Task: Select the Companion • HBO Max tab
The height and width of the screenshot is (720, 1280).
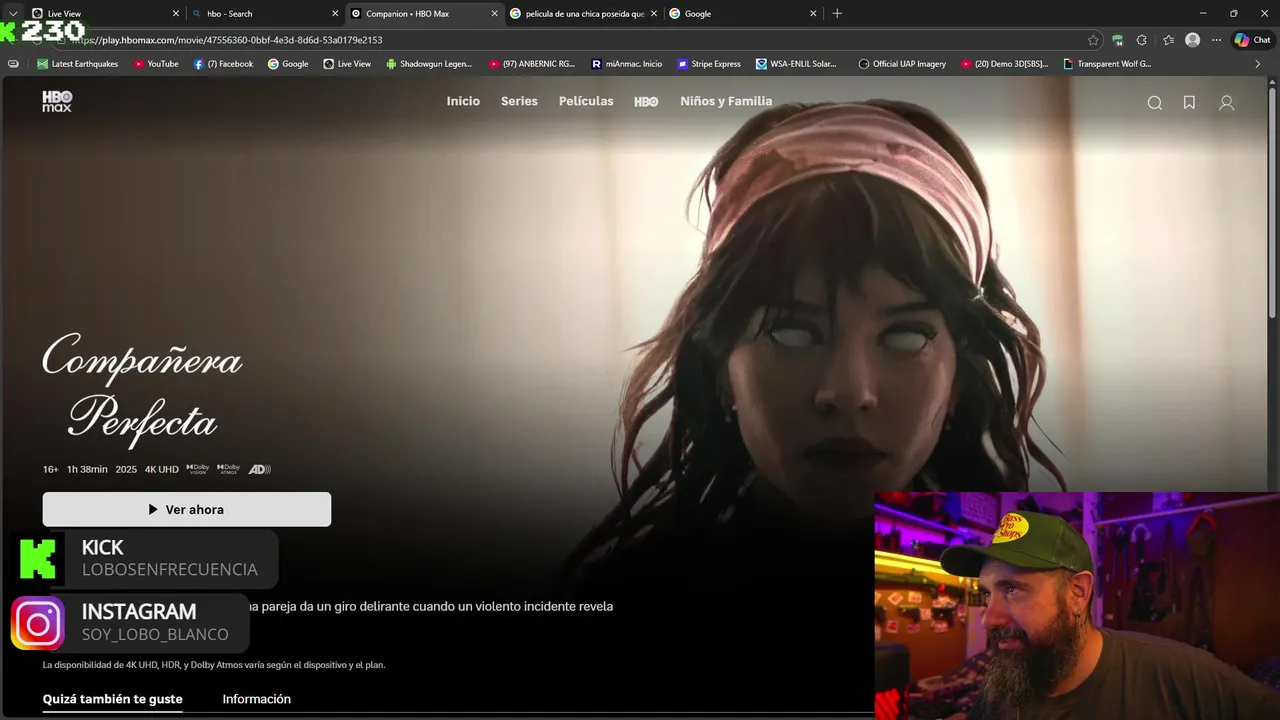Action: (424, 14)
